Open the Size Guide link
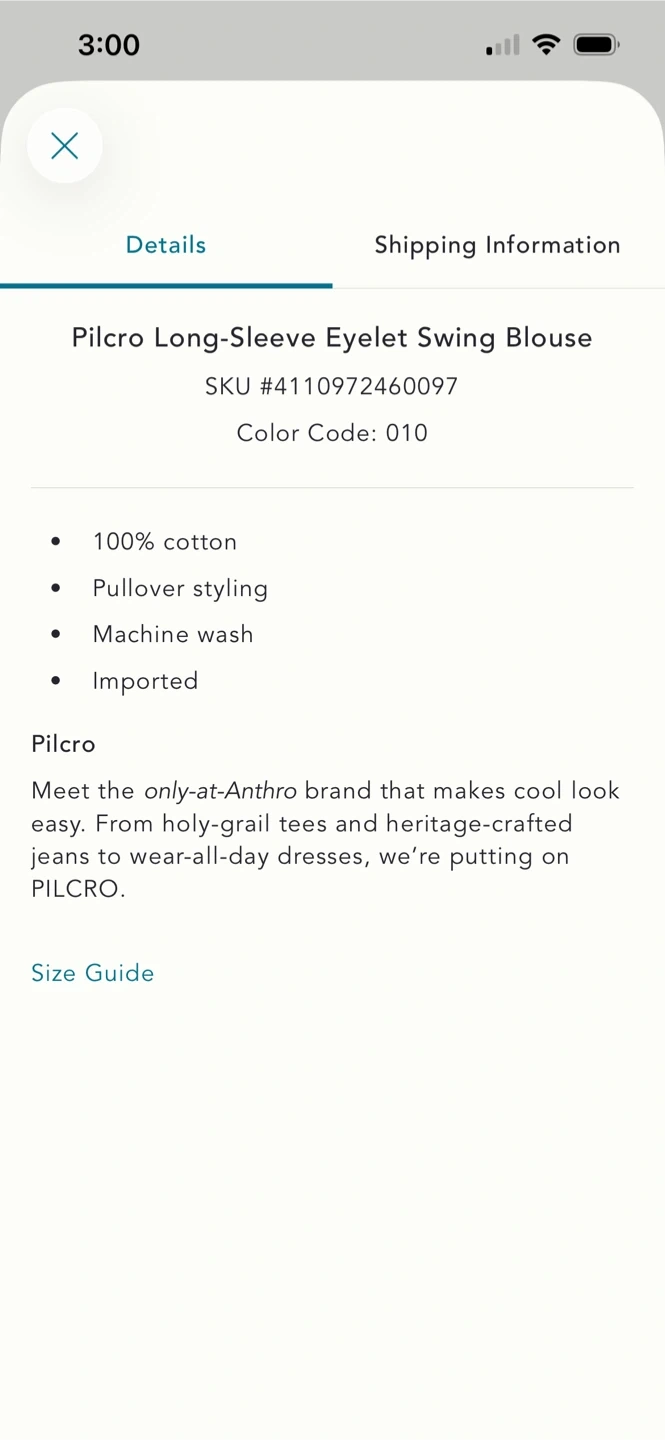 [x=93, y=973]
